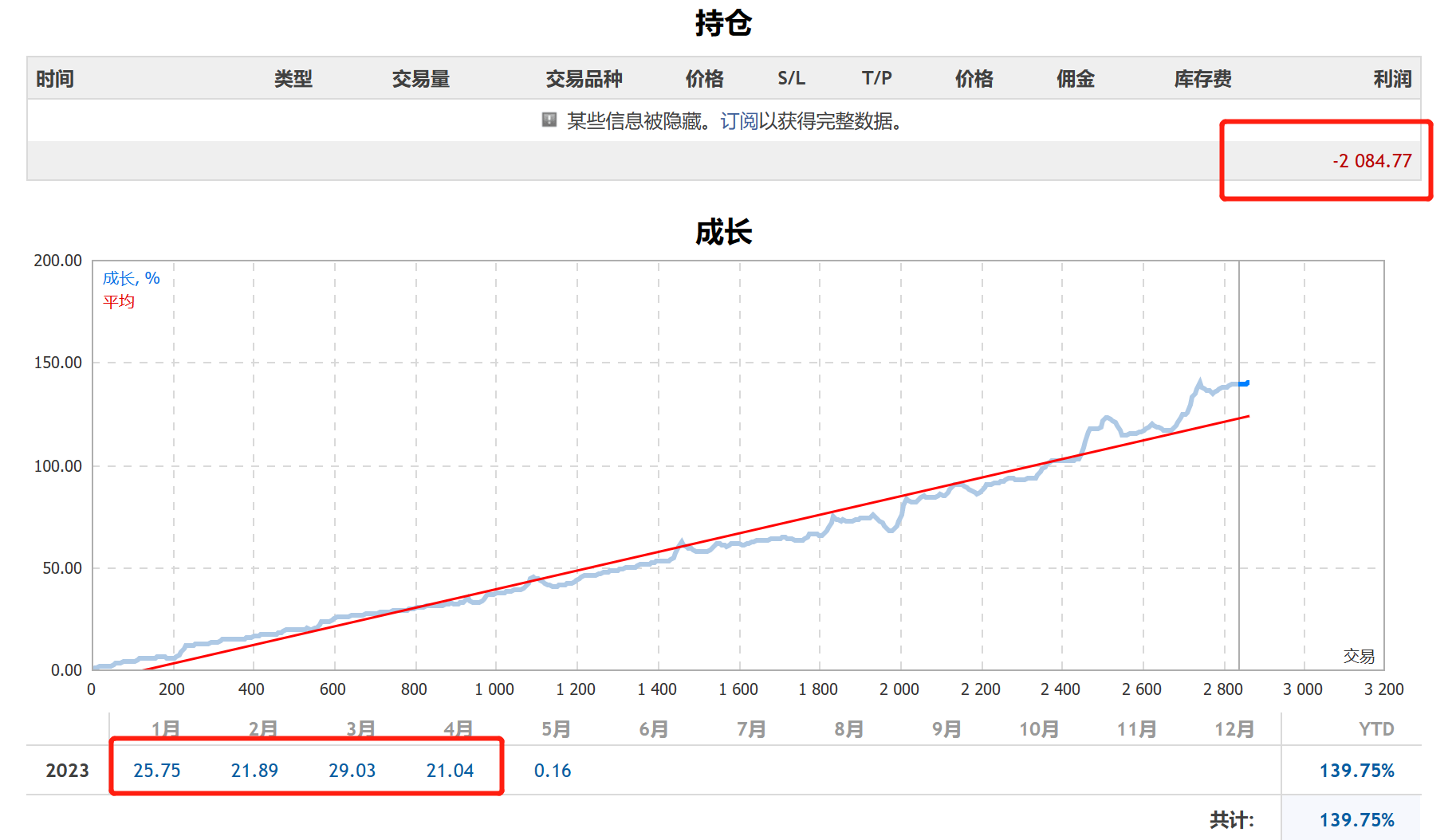Image resolution: width=1452 pixels, height=840 pixels.
Task: Click the 佣金 commission column header
Action: click(x=1074, y=78)
